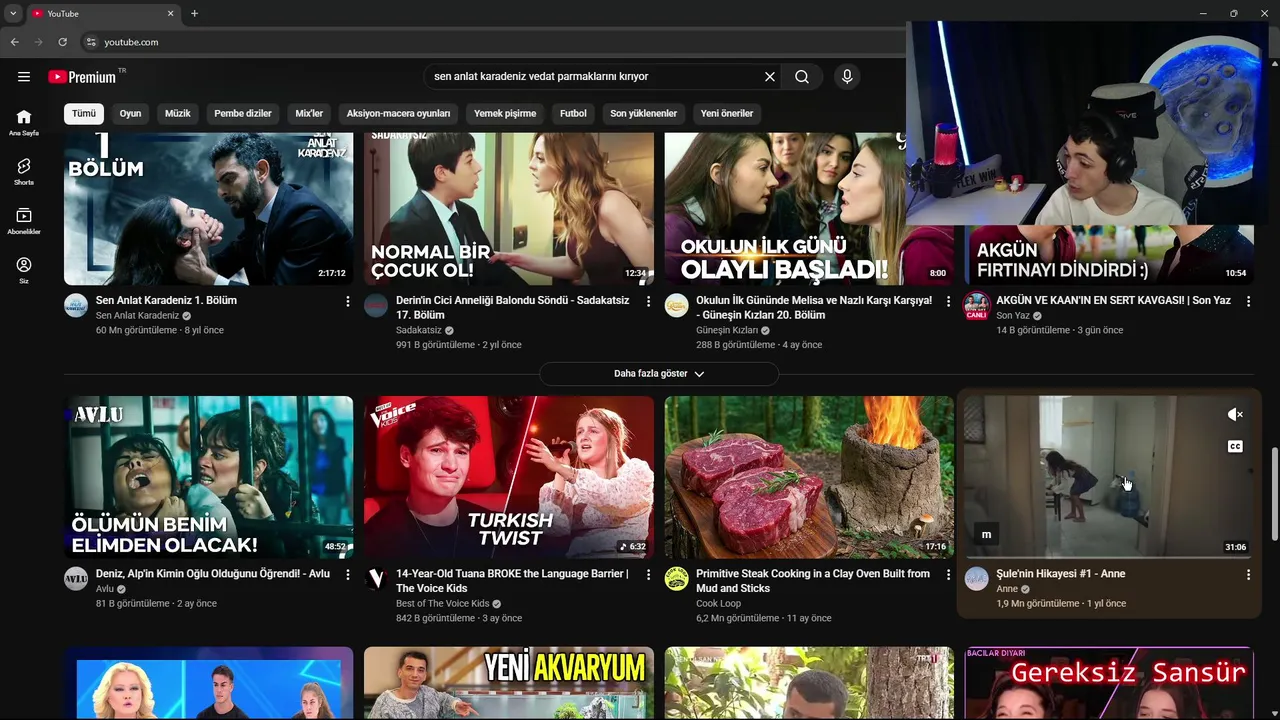Open Primitive Steak Cooking in a Clay Oven title
The image size is (1280, 720).
point(813,581)
